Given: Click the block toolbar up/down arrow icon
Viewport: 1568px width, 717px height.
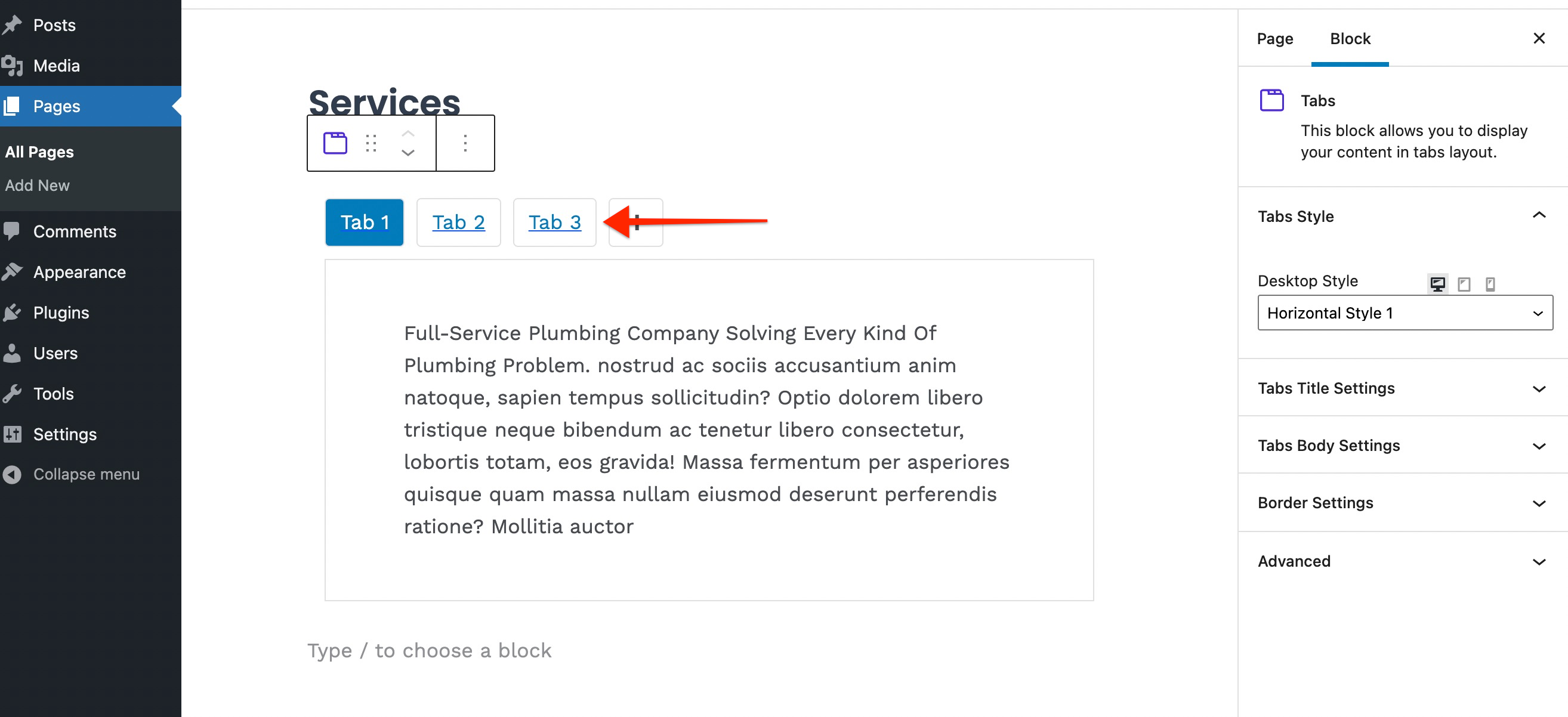Looking at the screenshot, I should coord(408,143).
